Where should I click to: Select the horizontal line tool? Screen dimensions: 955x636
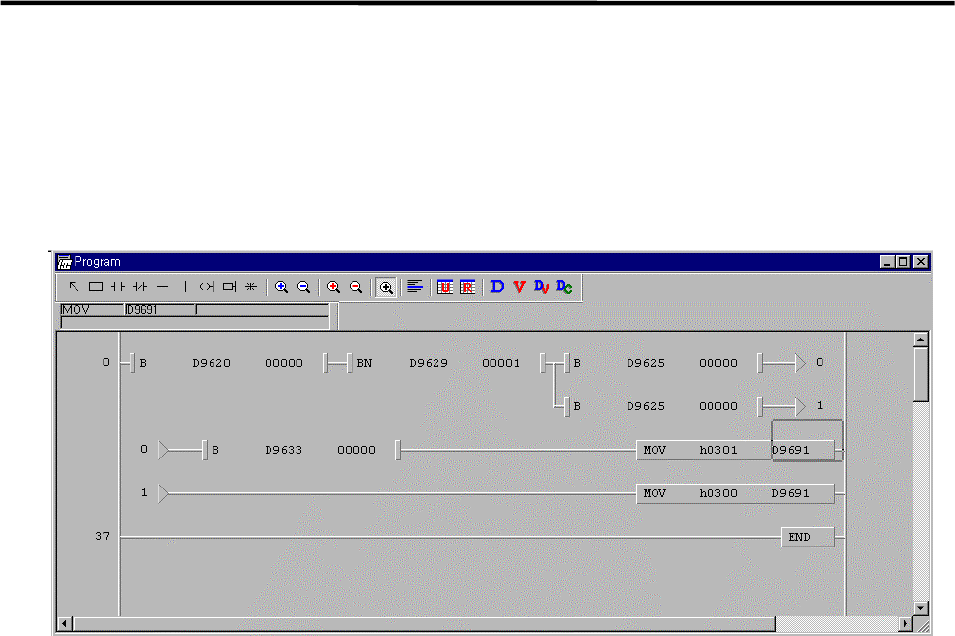[x=162, y=286]
